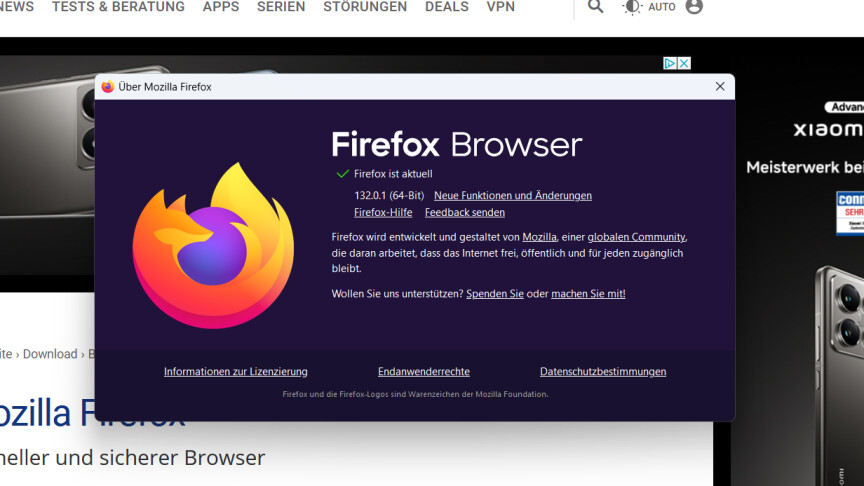
Task: Click the Advanced label in Xiaomi ad
Action: tap(844, 107)
